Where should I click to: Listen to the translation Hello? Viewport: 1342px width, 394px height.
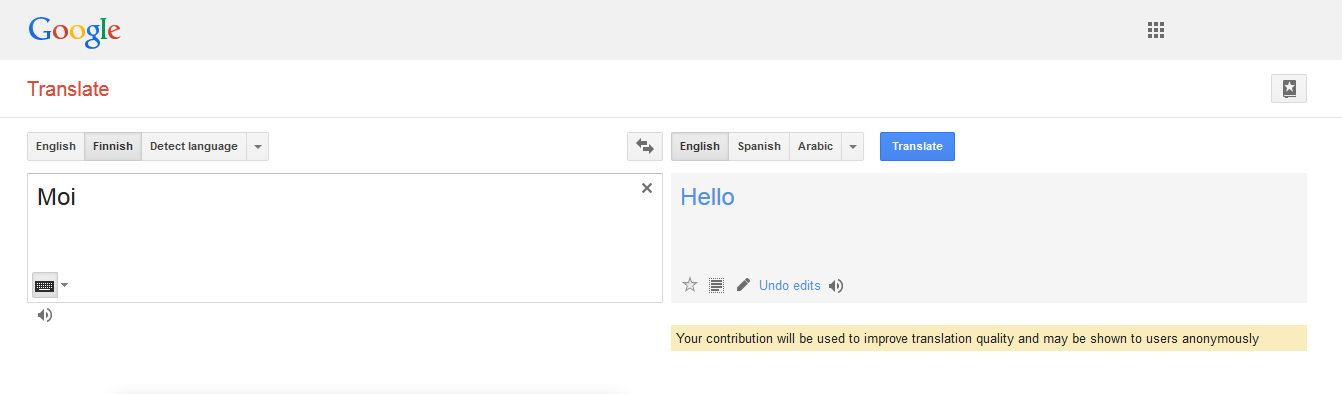[836, 286]
